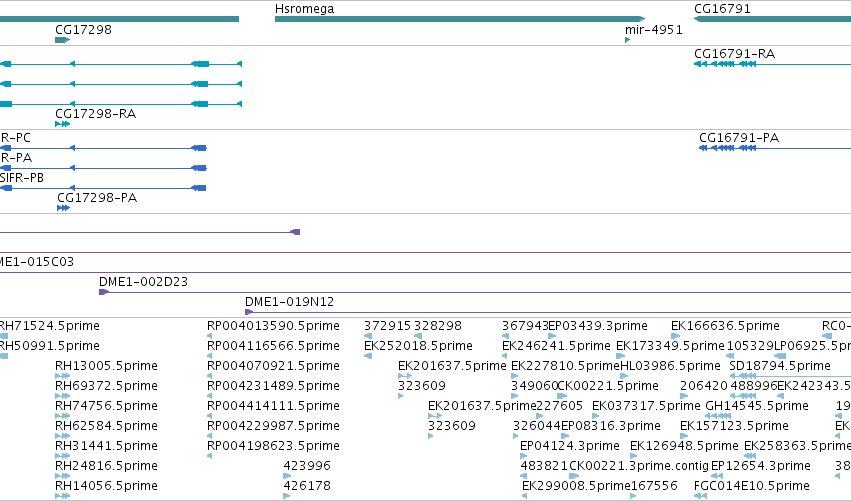
Task: Select the CG17298-RA transcript label
Action: pos(96,113)
